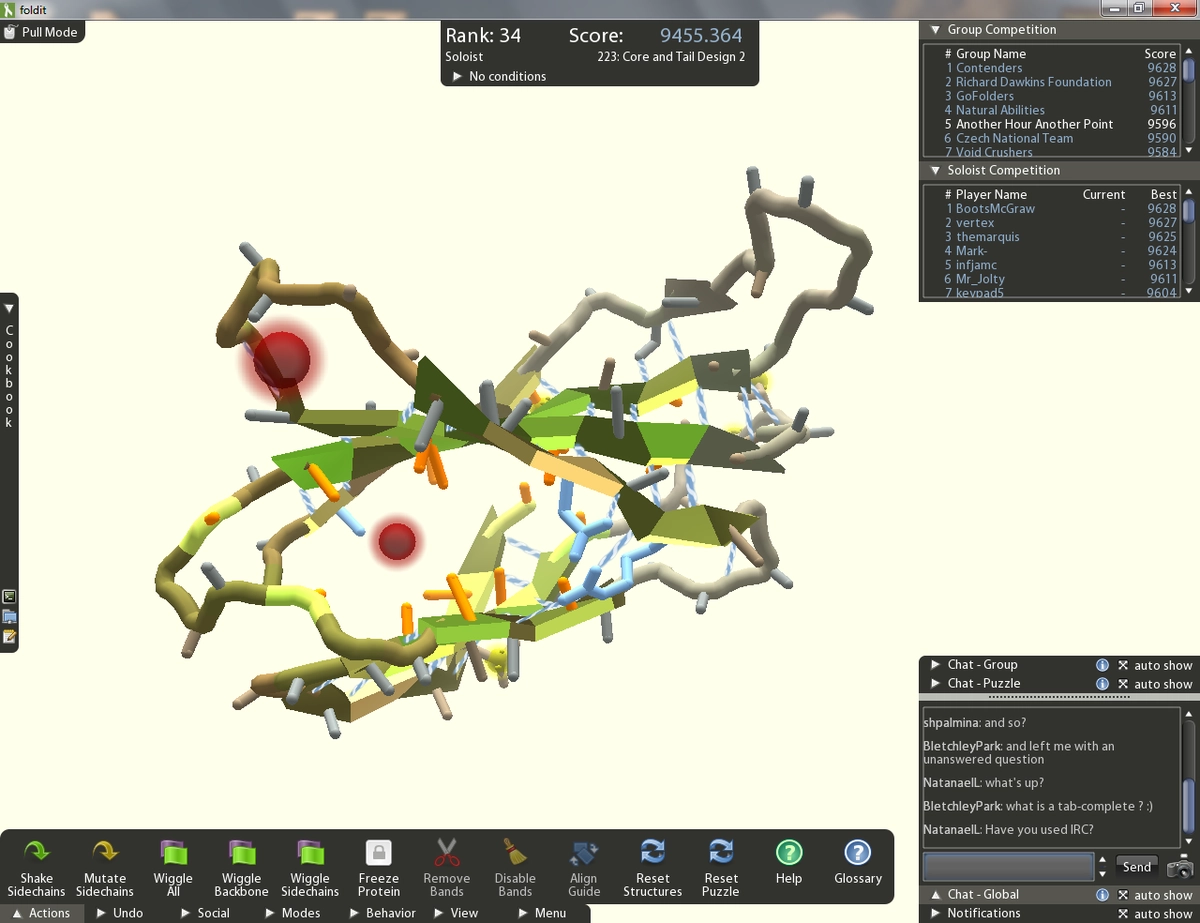The height and width of the screenshot is (923, 1200).
Task: Start Wiggle All on the protein
Action: pos(173,853)
